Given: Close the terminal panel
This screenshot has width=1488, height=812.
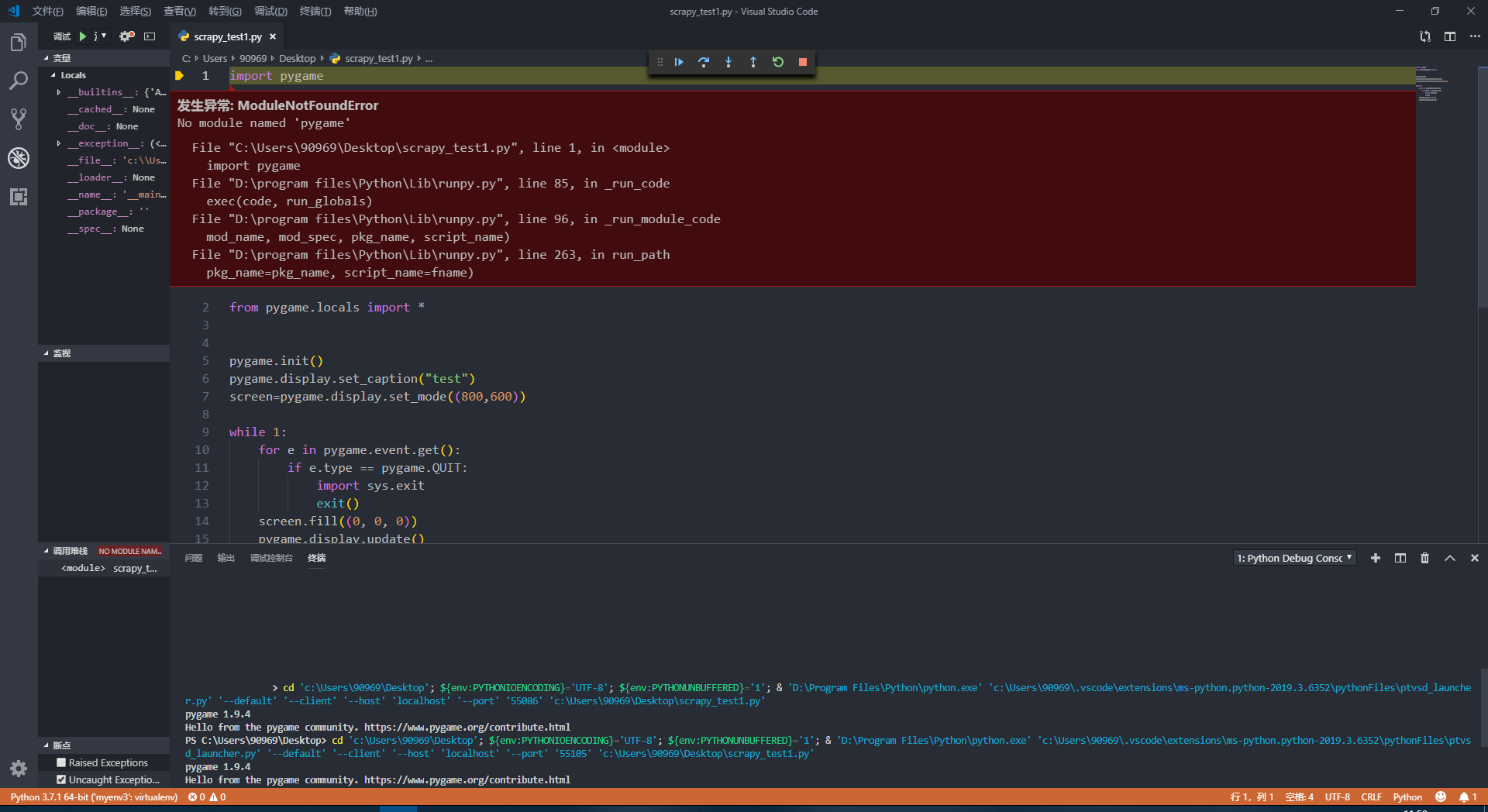Looking at the screenshot, I should 1475,558.
